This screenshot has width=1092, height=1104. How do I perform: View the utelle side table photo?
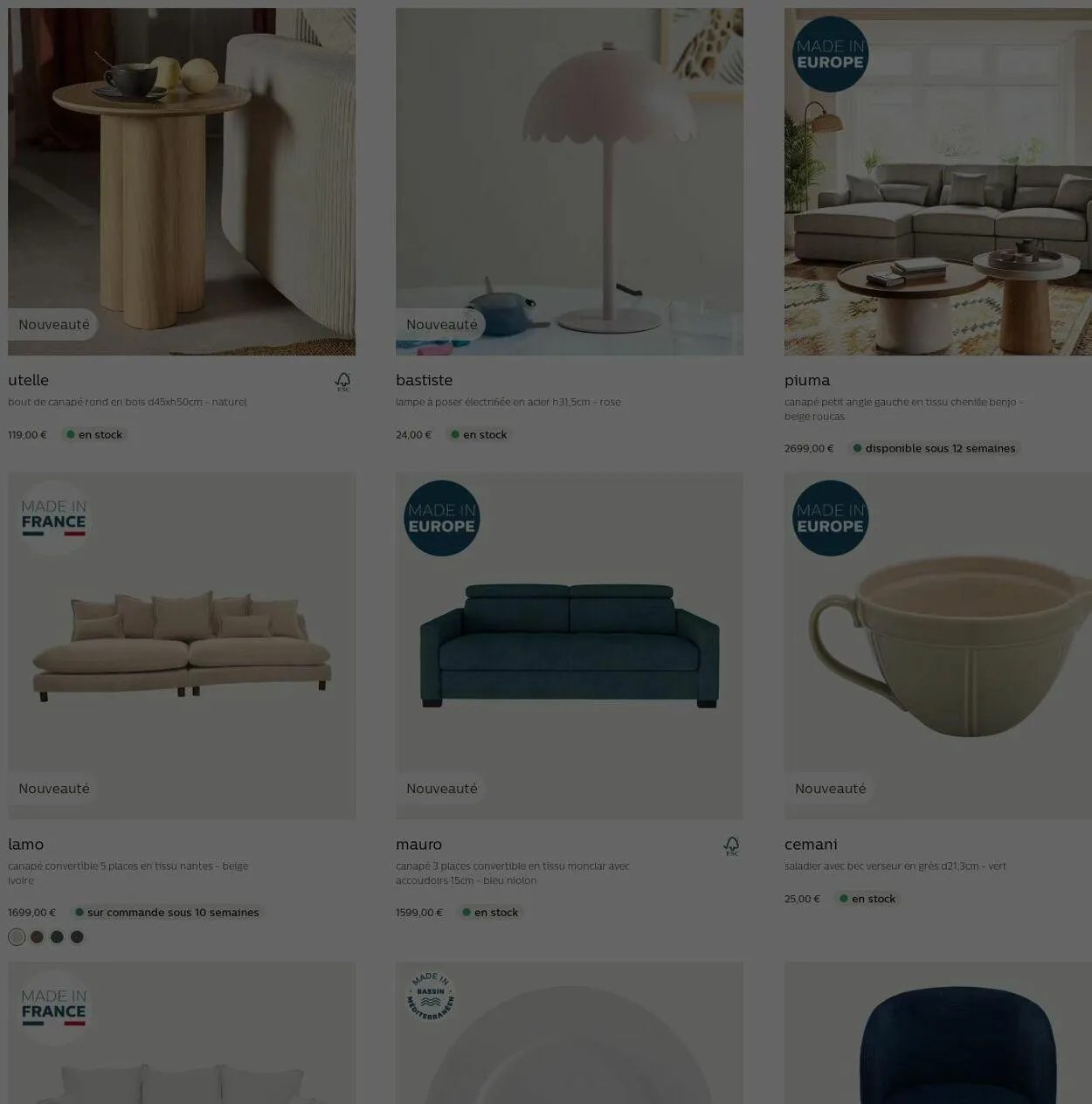point(182,182)
